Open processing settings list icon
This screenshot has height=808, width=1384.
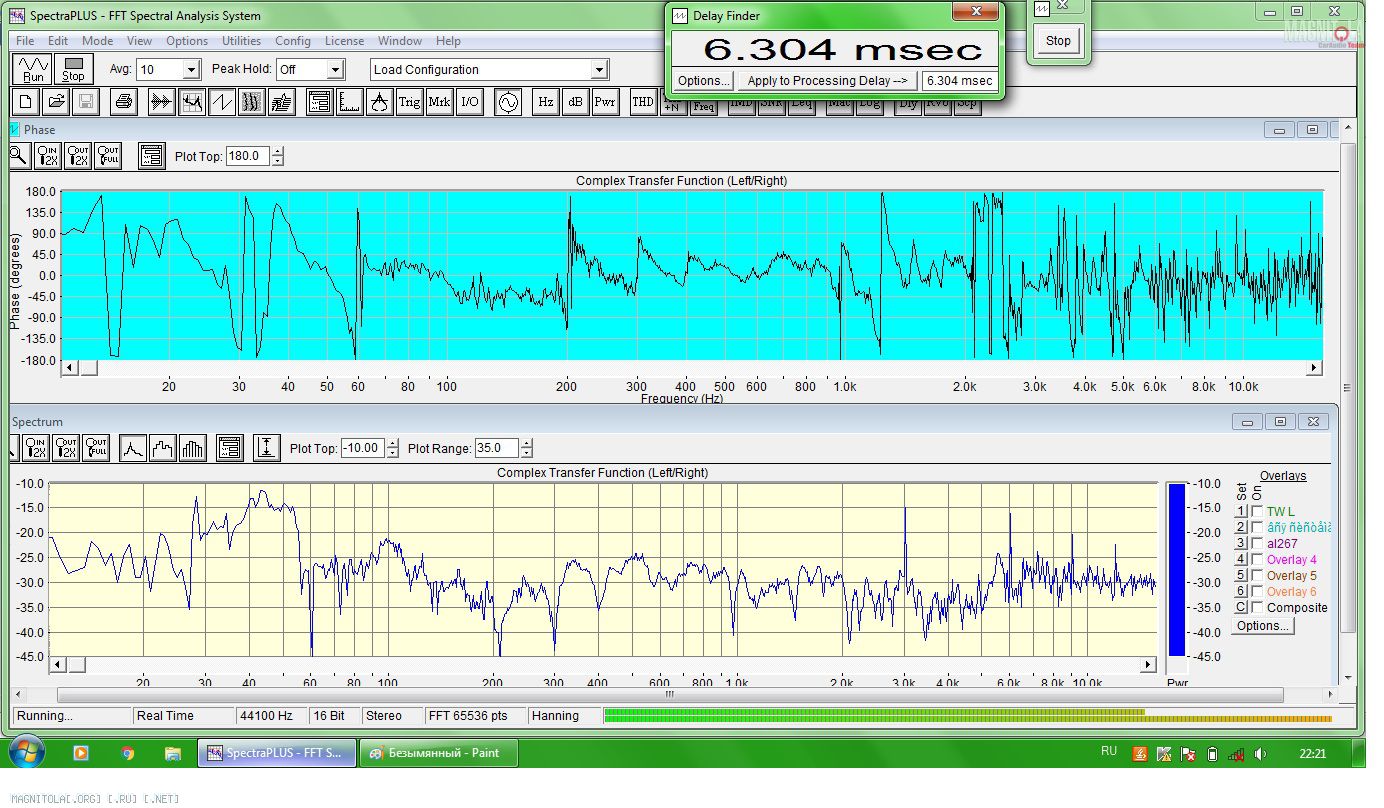[x=319, y=101]
